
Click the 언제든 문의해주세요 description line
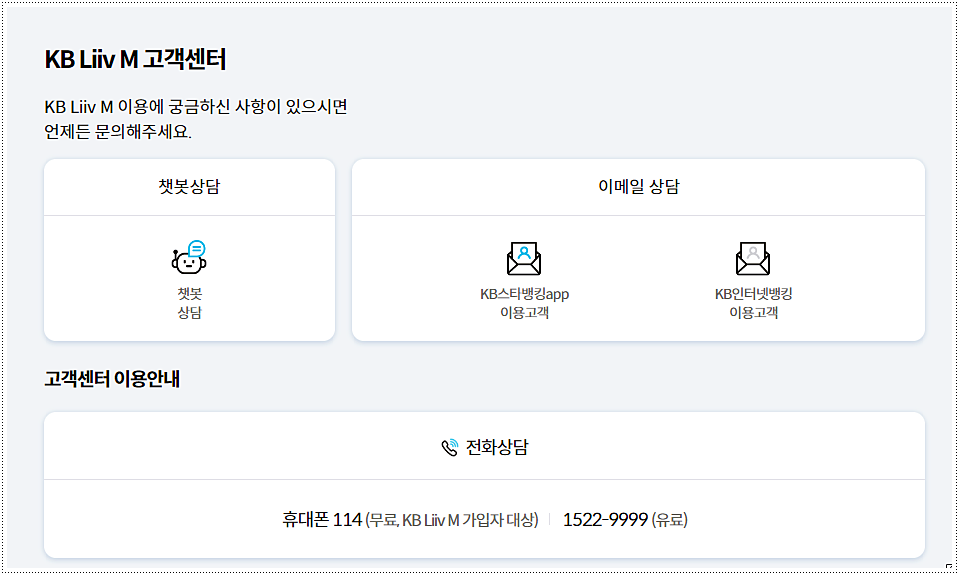pos(118,132)
